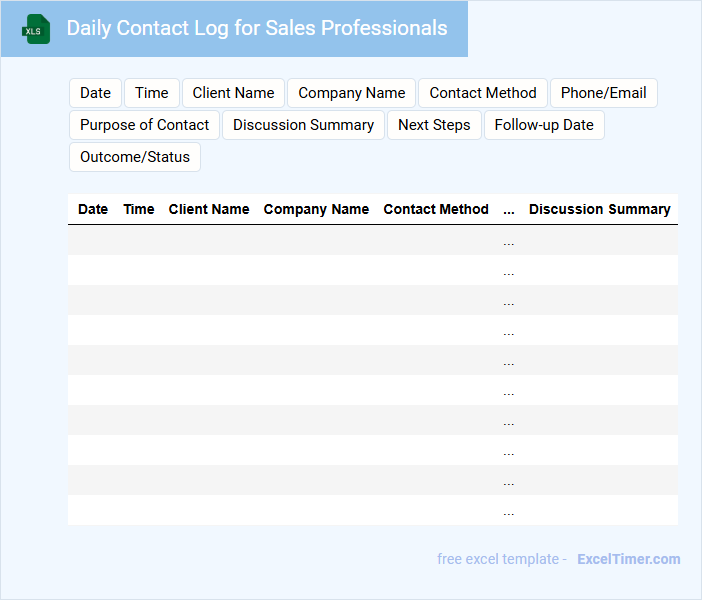The width and height of the screenshot is (702, 600).
Task: Choose the Follow-up Date tag
Action: coord(544,125)
